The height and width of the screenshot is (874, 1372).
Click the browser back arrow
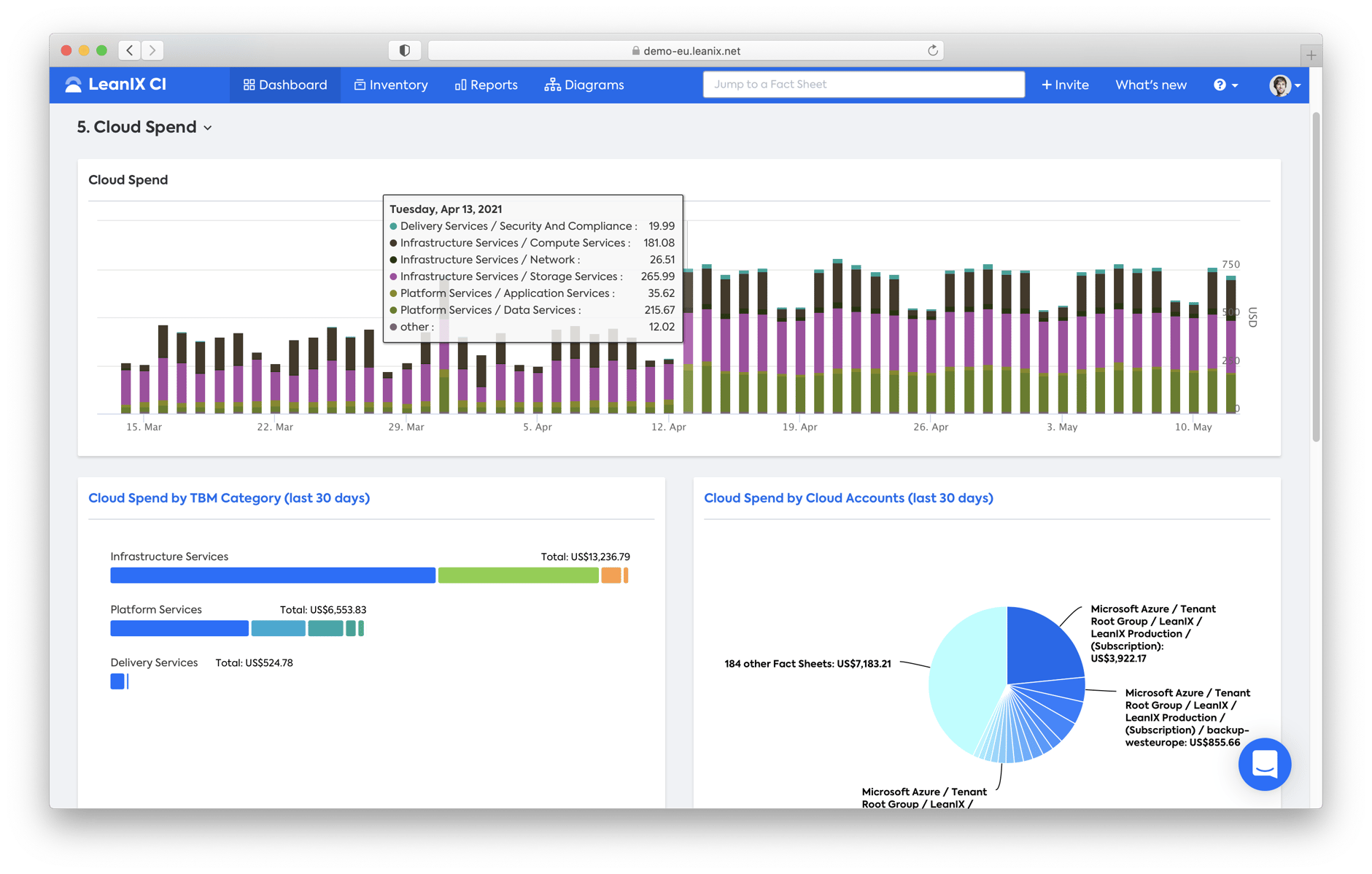[129, 50]
